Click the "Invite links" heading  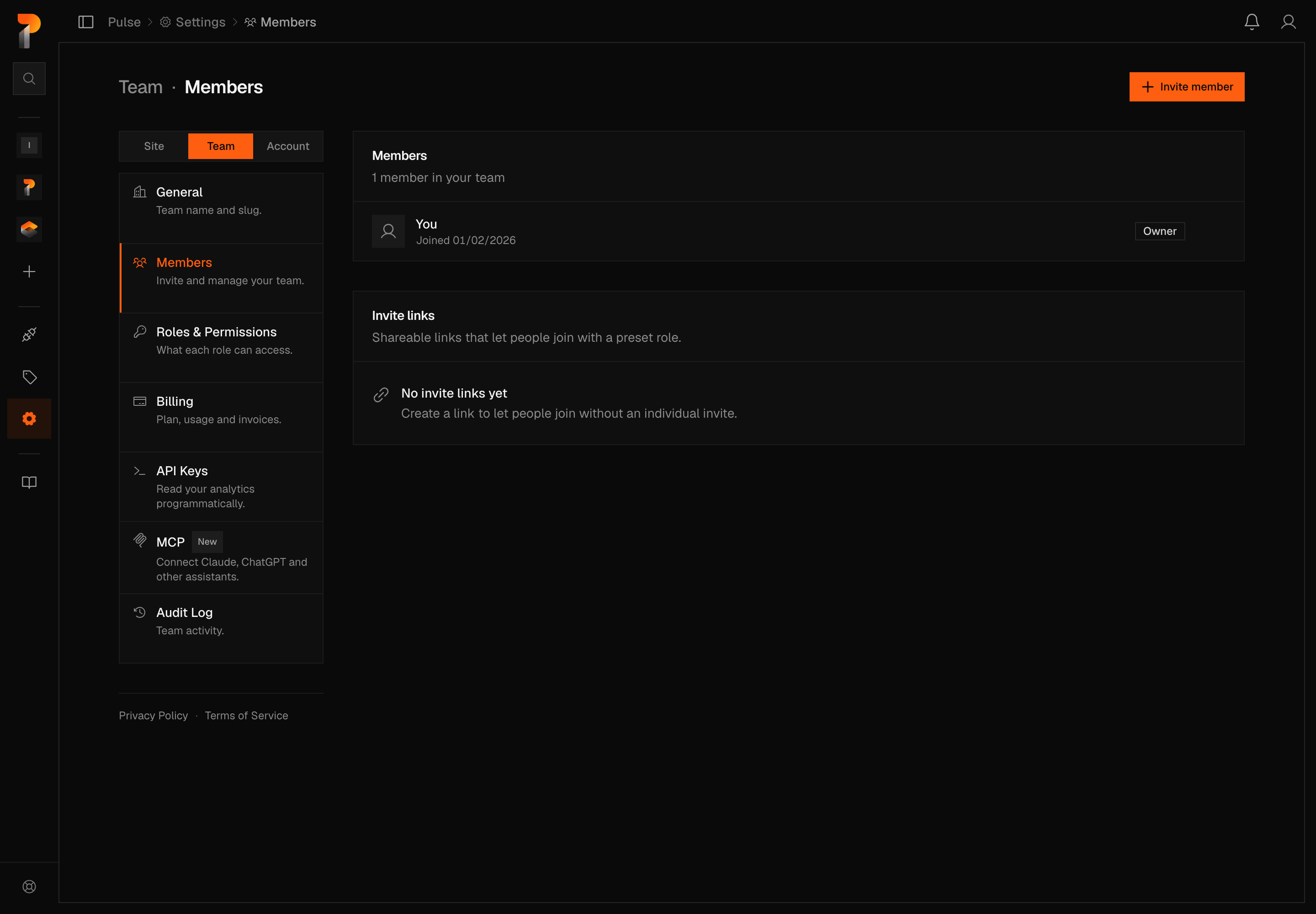point(403,315)
